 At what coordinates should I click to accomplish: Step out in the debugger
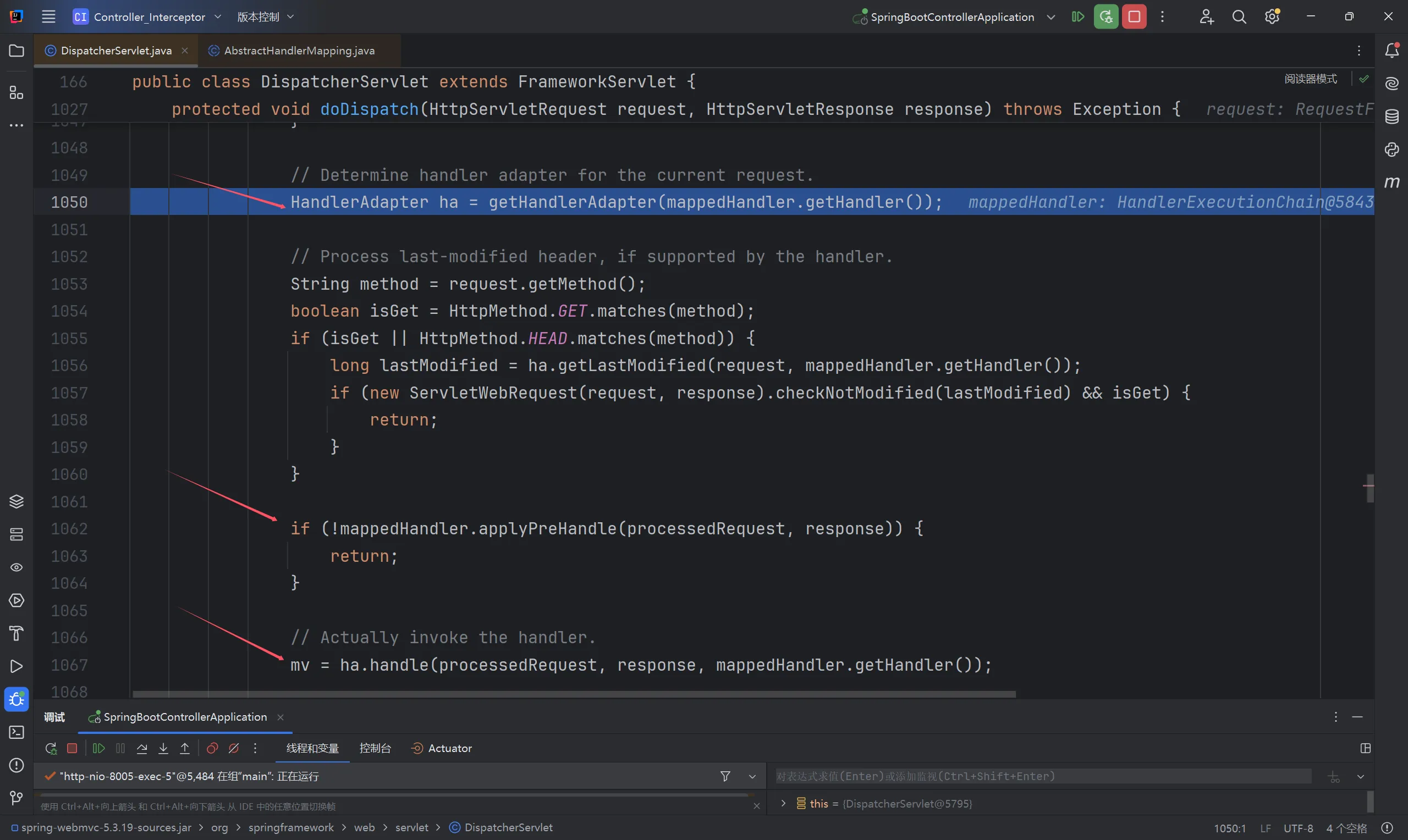pyautogui.click(x=185, y=748)
